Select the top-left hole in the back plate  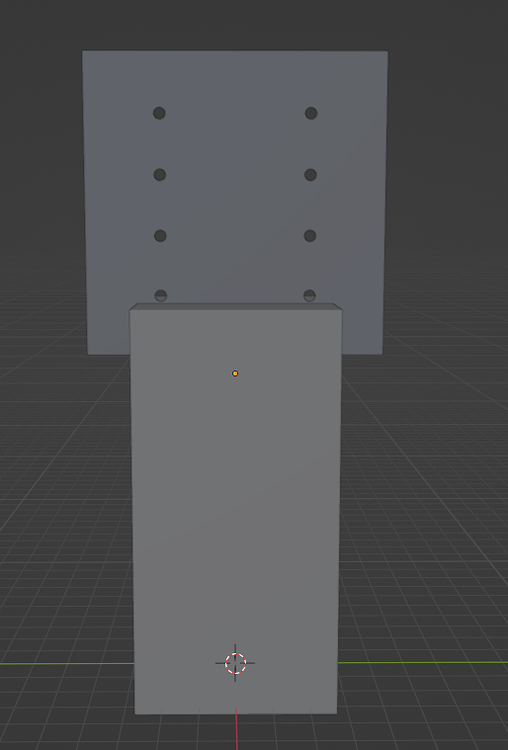(x=159, y=113)
